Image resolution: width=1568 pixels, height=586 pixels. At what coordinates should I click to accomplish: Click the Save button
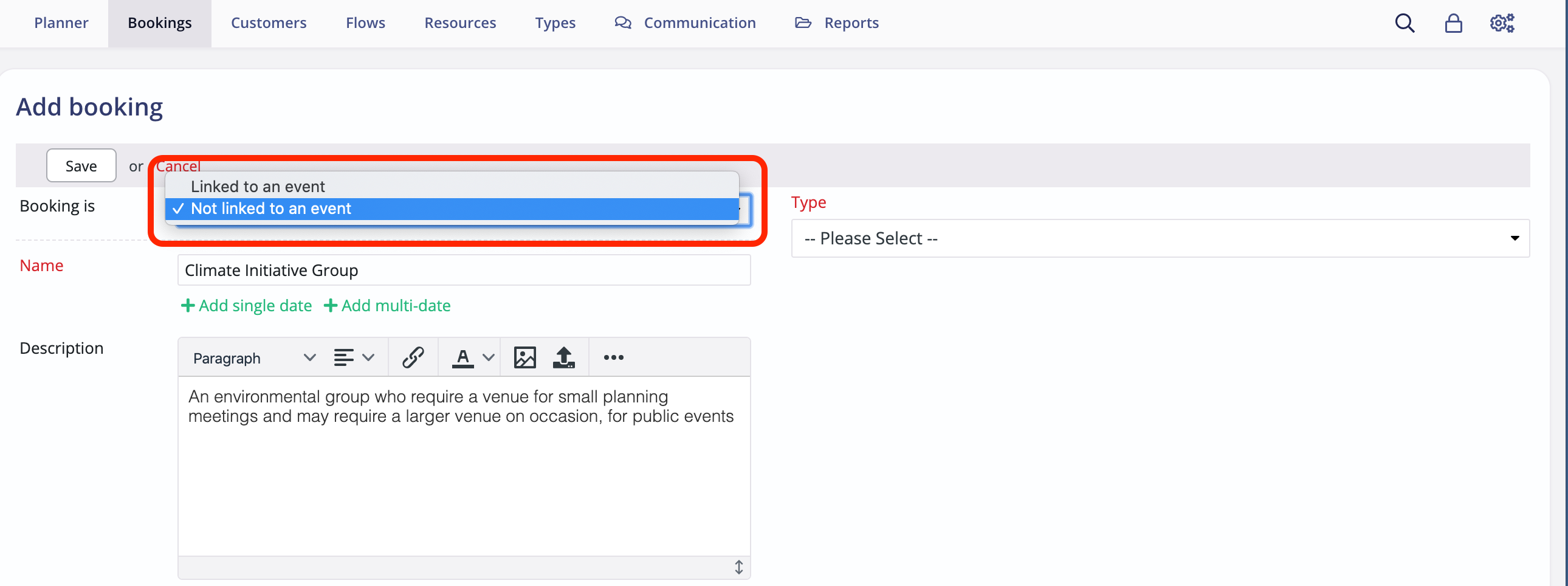point(81,165)
